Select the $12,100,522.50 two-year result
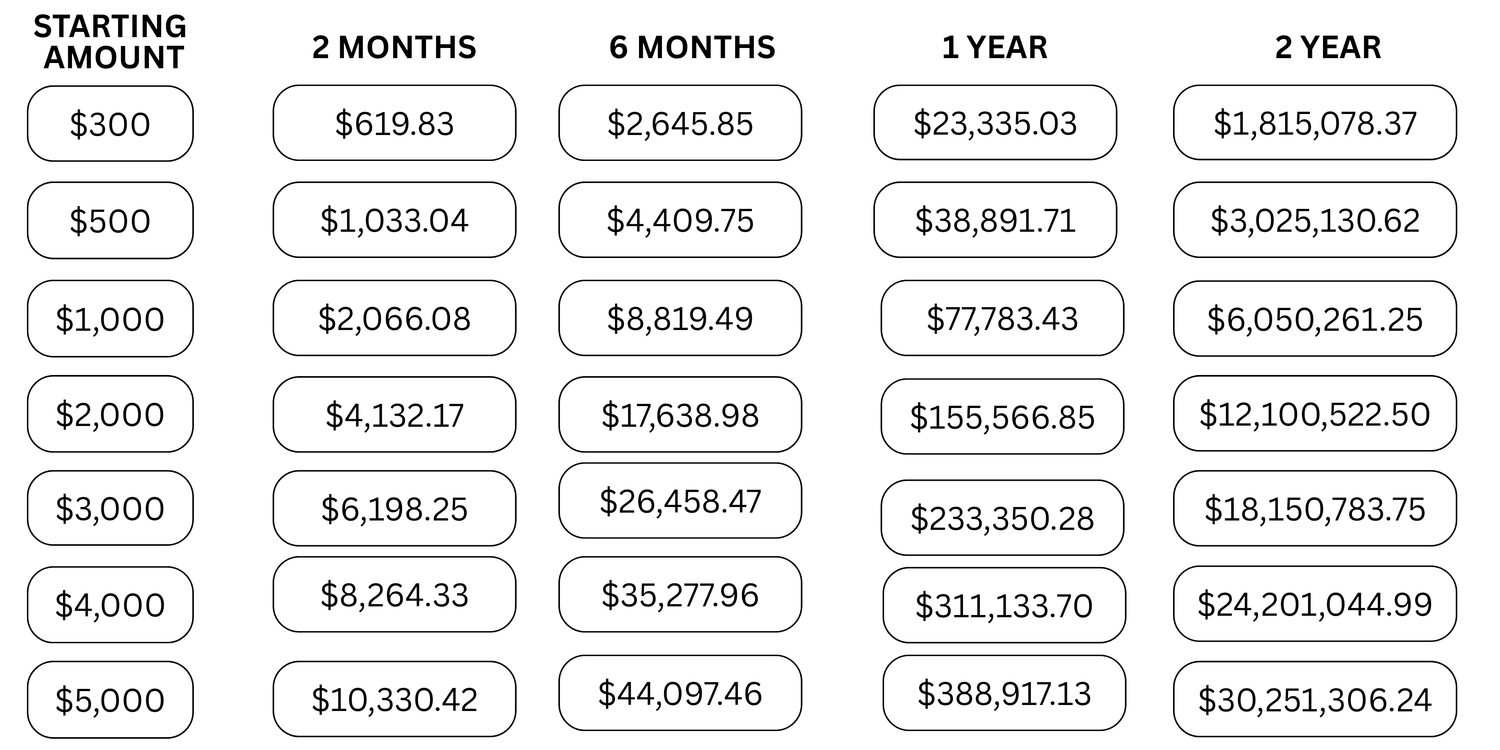 [x=1315, y=413]
